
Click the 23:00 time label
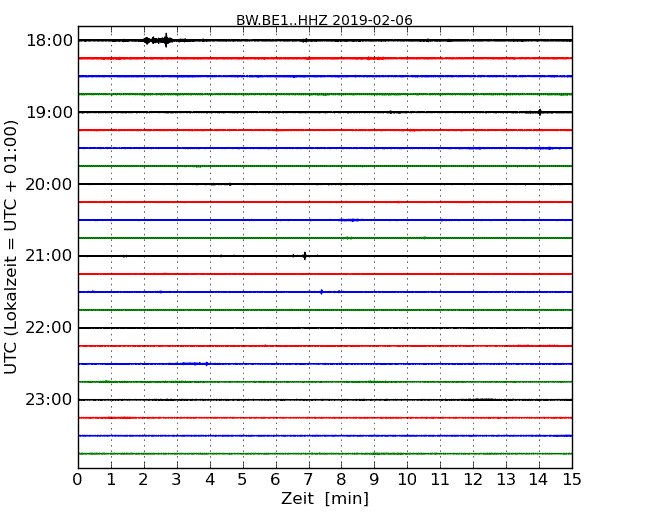pyautogui.click(x=49, y=400)
